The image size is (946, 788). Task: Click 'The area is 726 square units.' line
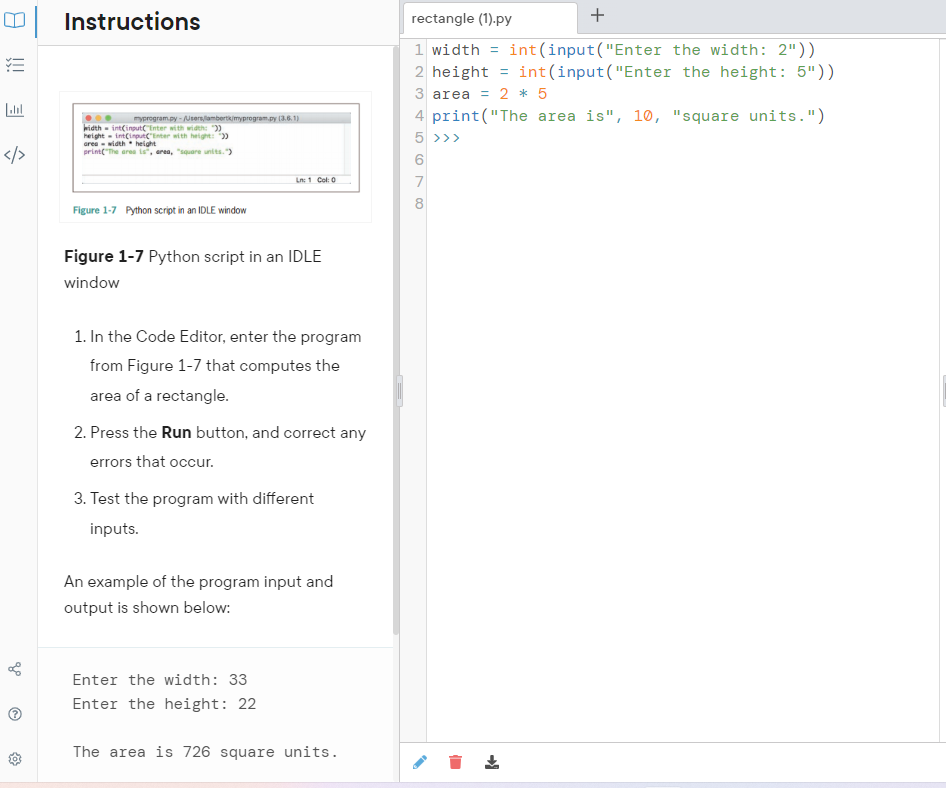205,752
